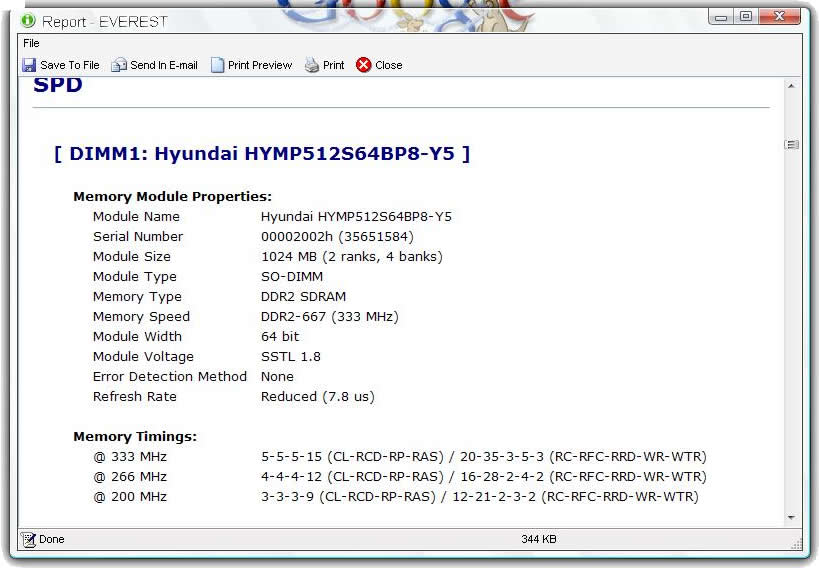The height and width of the screenshot is (568, 819).
Task: Click the Save To File label
Action: click(x=69, y=65)
